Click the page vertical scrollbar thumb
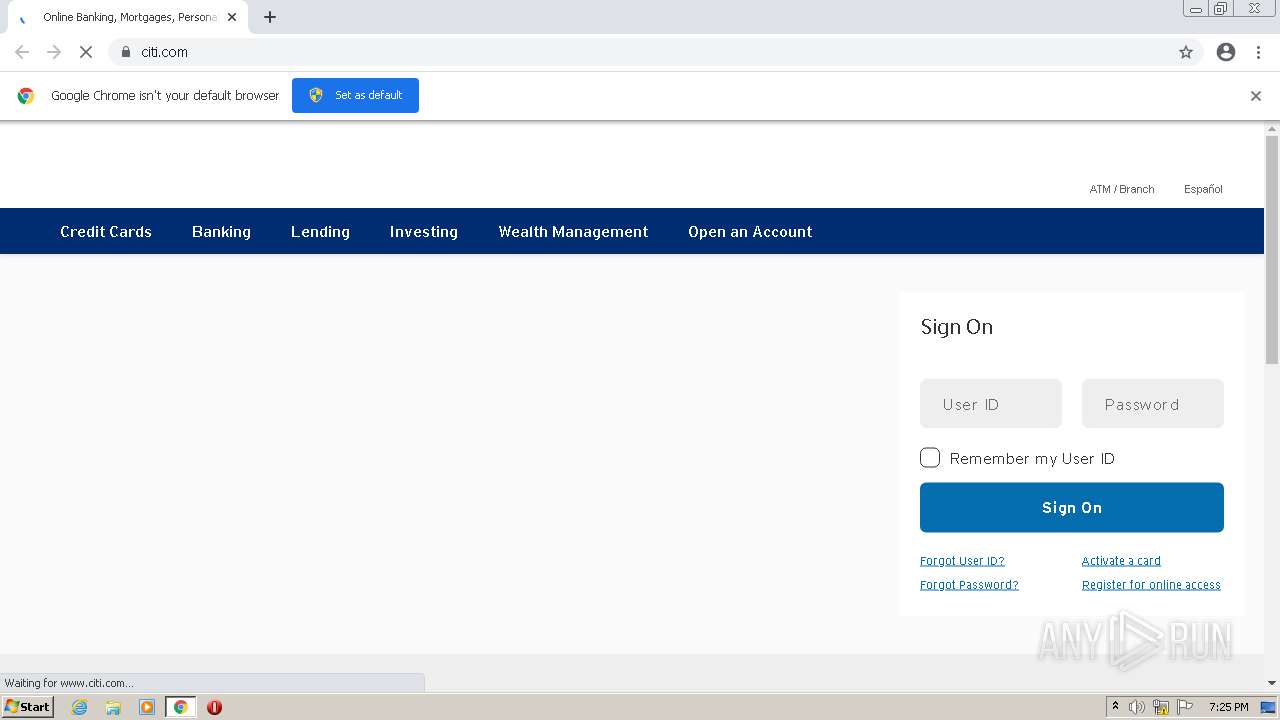The image size is (1280, 720). (1272, 250)
